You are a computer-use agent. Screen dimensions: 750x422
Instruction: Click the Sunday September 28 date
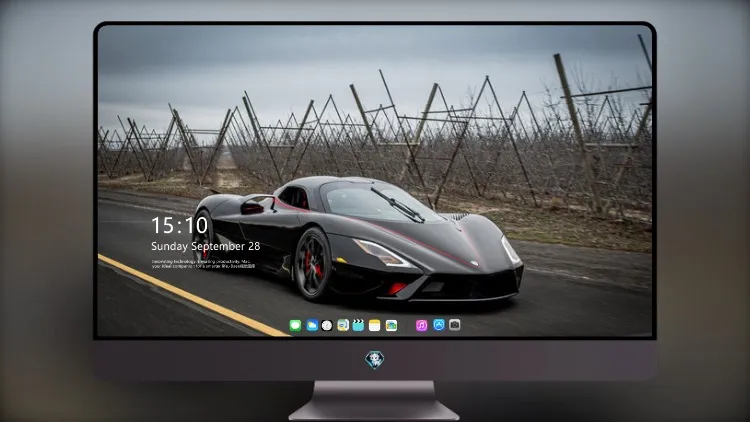pyautogui.click(x=206, y=246)
